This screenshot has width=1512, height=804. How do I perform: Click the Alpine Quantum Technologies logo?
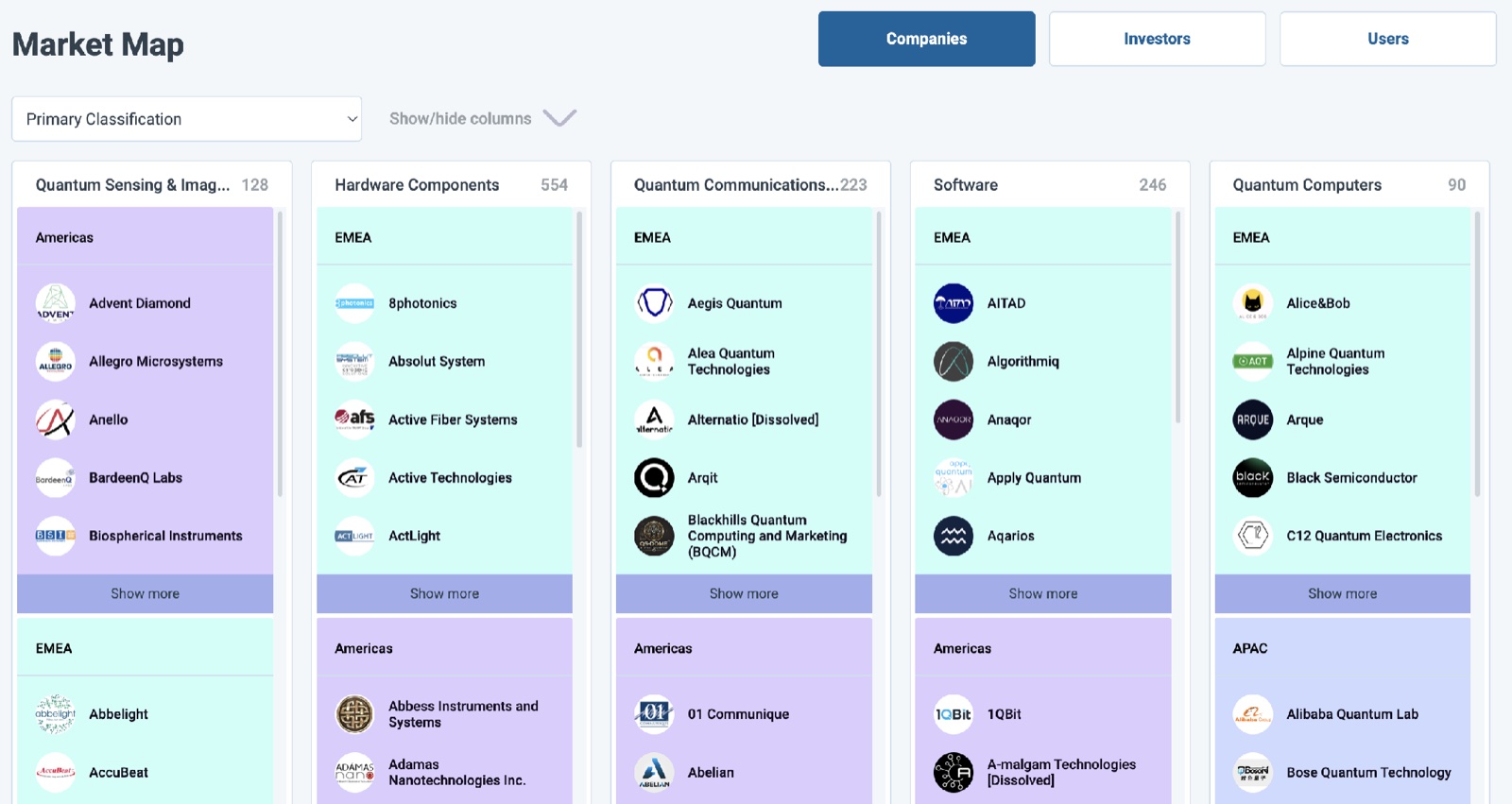click(x=1253, y=362)
